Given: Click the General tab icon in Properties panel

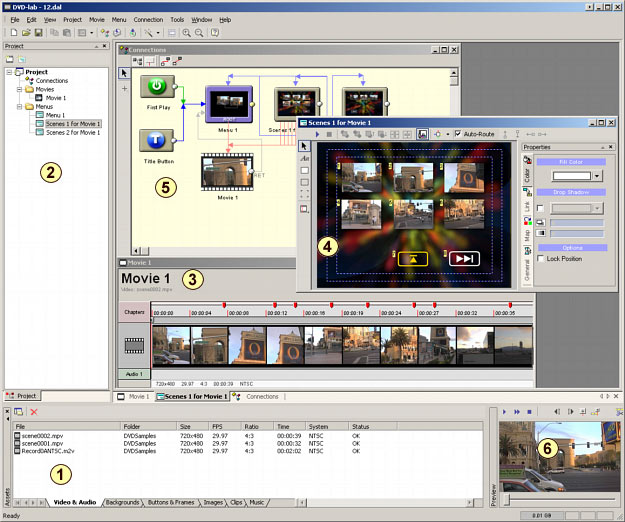Looking at the screenshot, I should tap(527, 251).
